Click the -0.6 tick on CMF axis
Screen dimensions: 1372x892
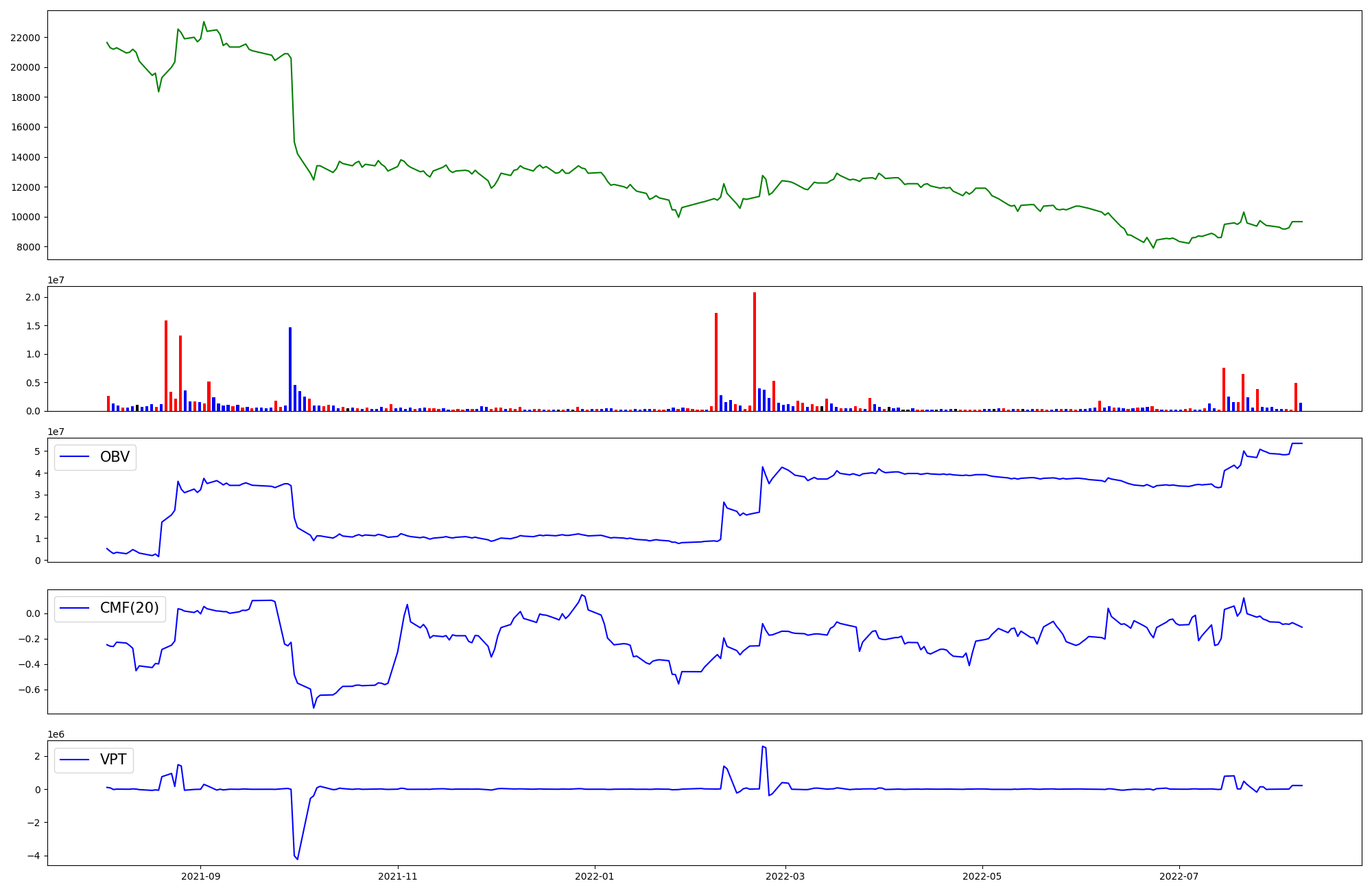[30, 690]
